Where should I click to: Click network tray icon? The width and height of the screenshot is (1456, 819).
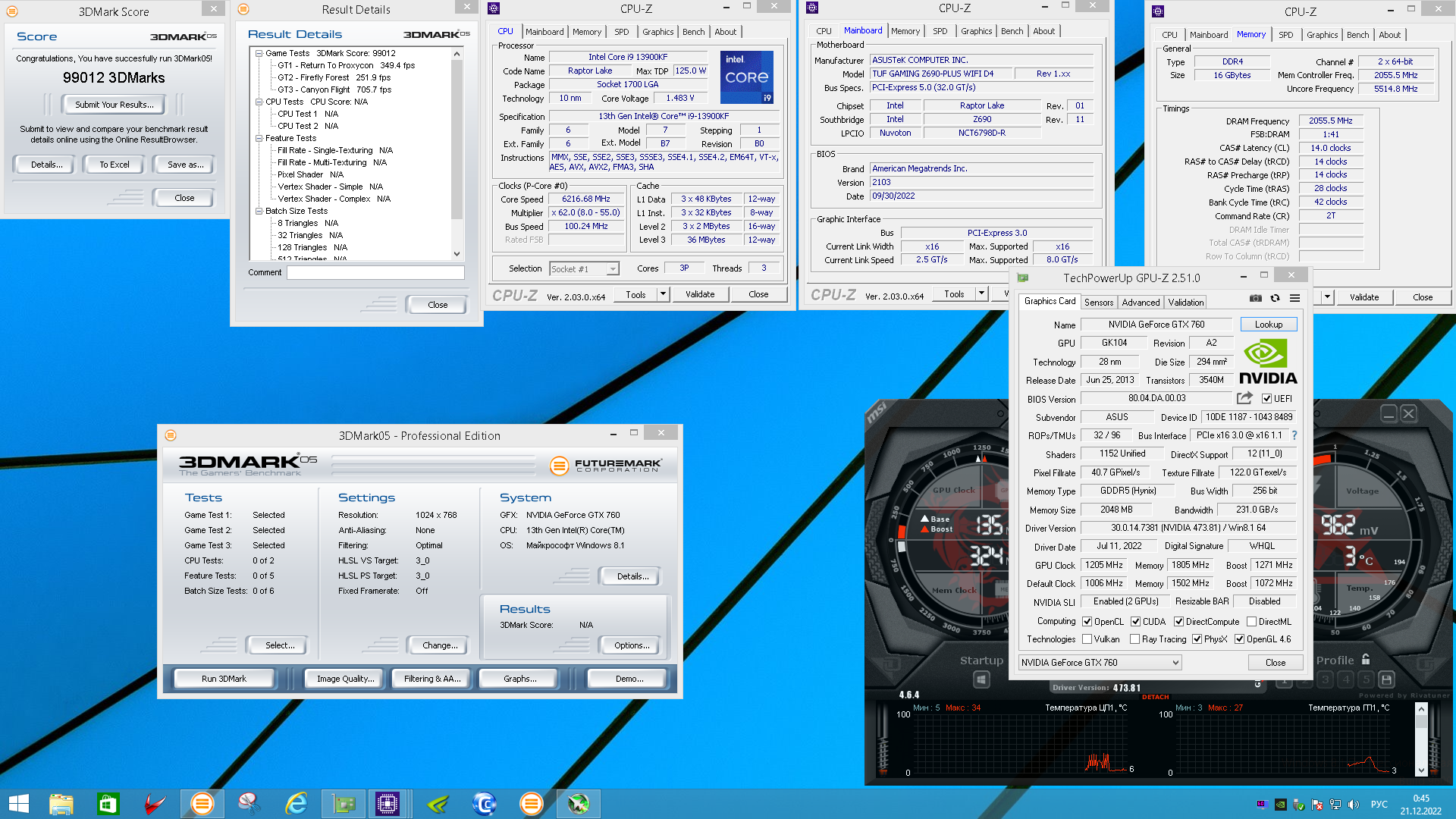point(1335,805)
